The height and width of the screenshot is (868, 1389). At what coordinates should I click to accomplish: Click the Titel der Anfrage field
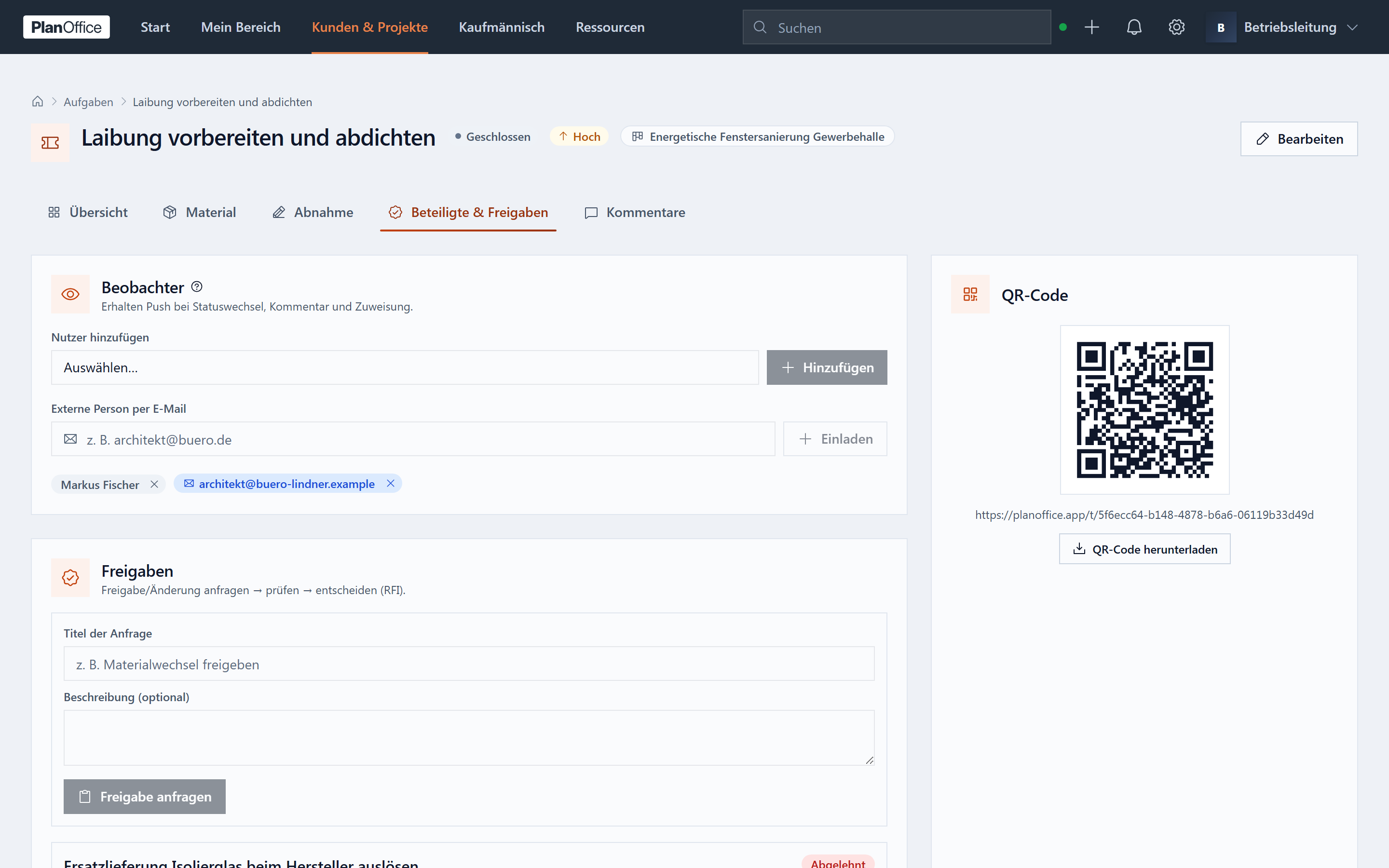[469, 664]
